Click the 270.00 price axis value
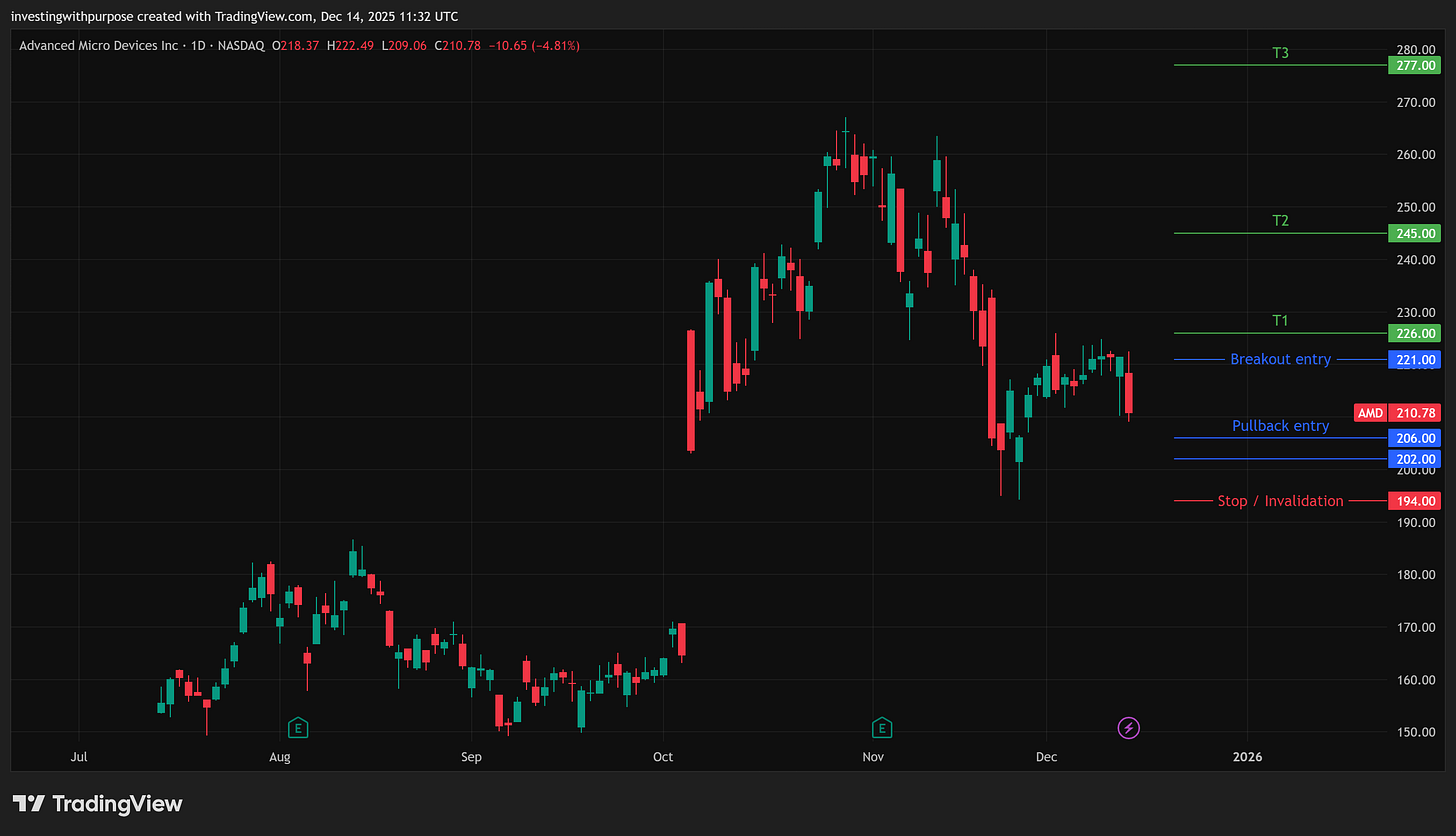 [x=1416, y=102]
